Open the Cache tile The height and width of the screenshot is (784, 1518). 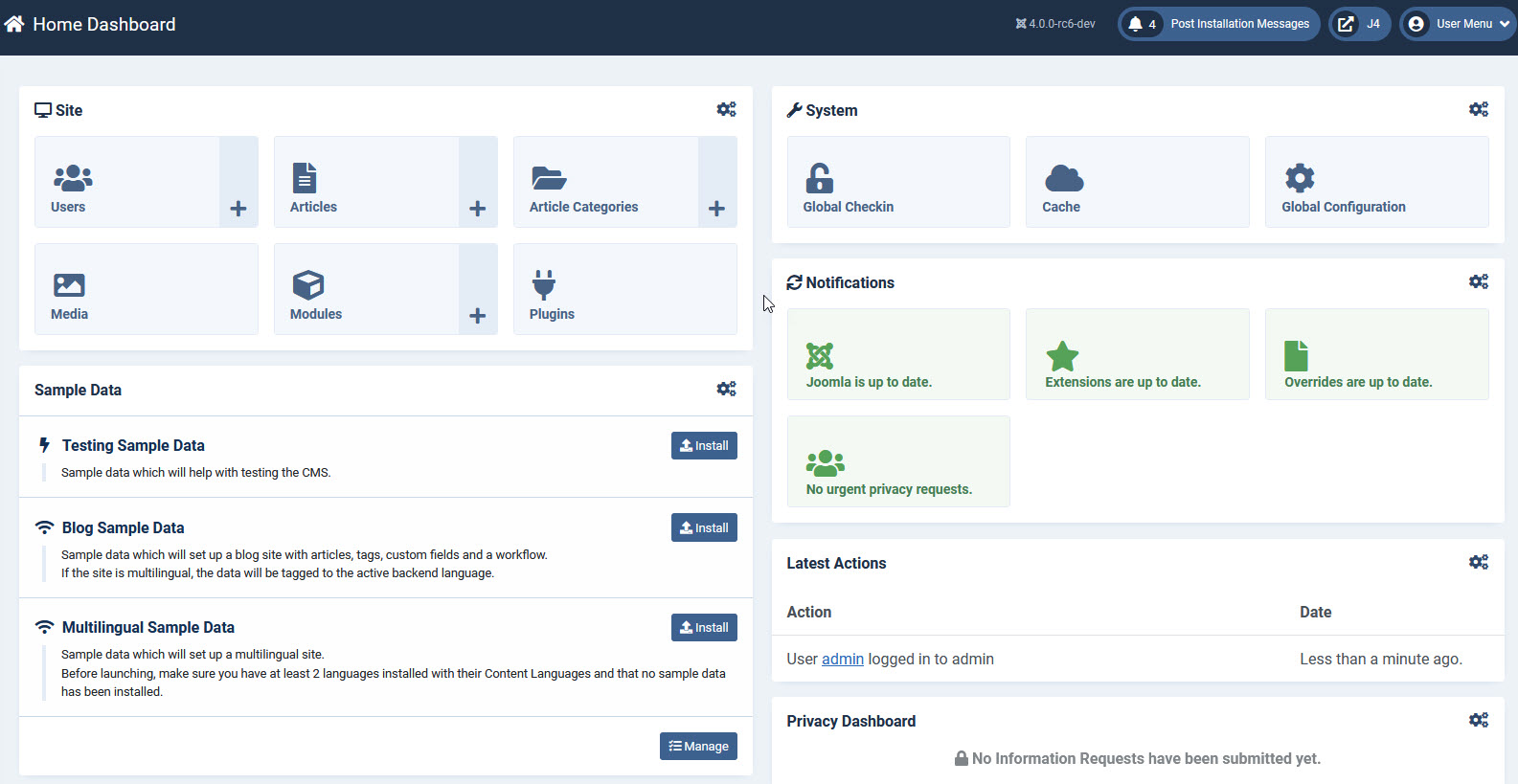coord(1138,182)
